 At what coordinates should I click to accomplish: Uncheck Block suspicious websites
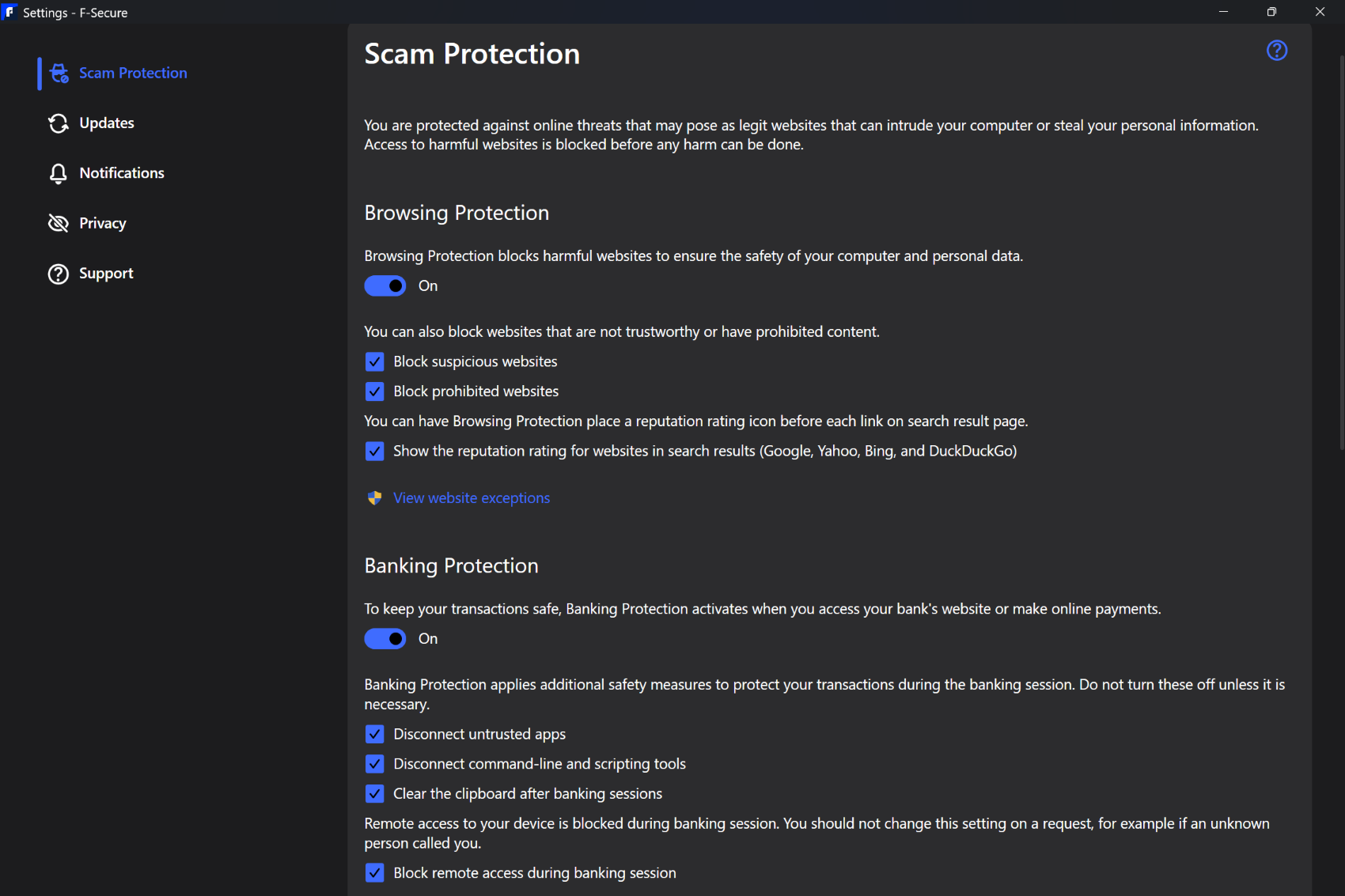pyautogui.click(x=375, y=361)
